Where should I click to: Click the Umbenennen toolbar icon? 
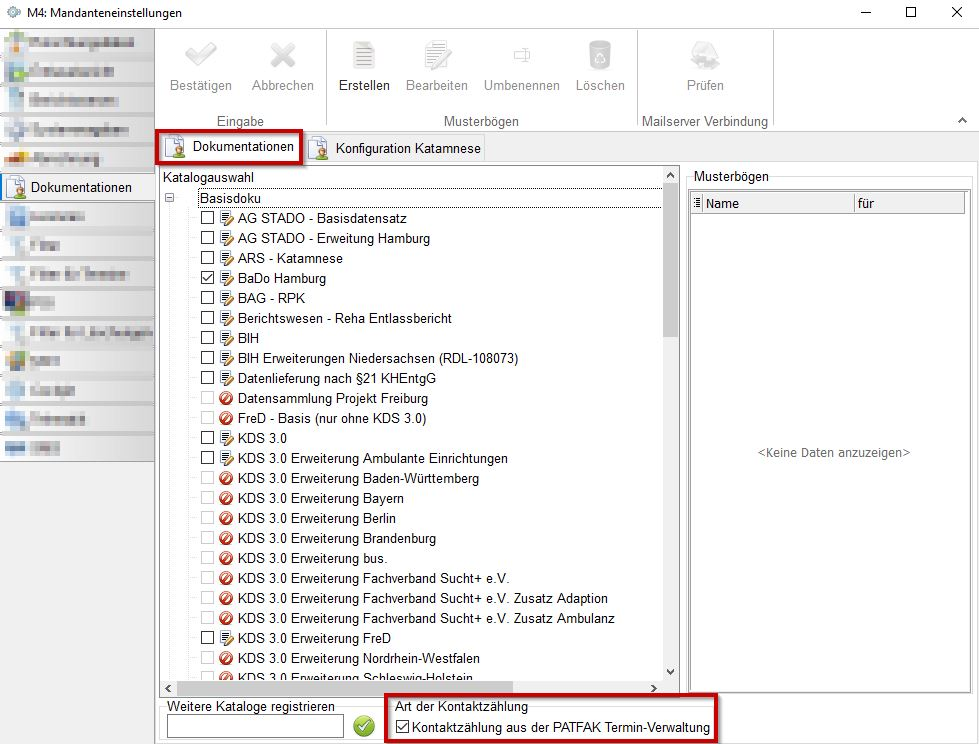tap(521, 56)
